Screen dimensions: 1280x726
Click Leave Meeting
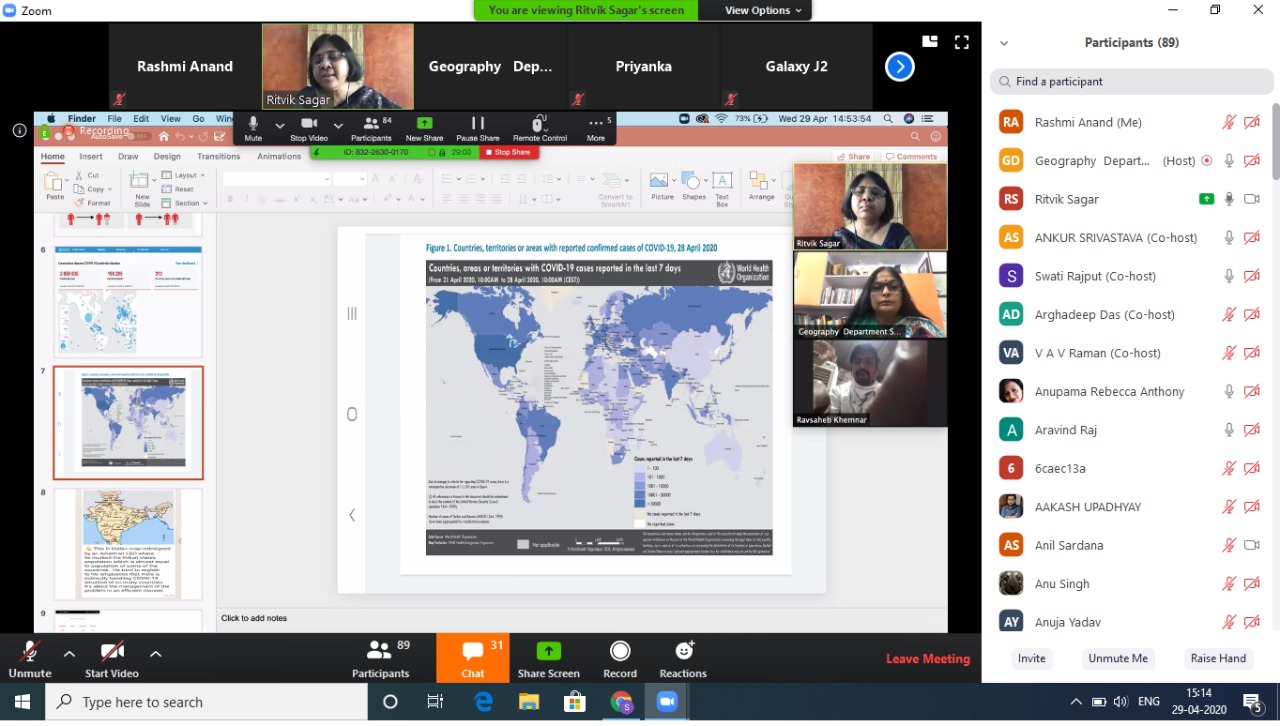tap(927, 659)
